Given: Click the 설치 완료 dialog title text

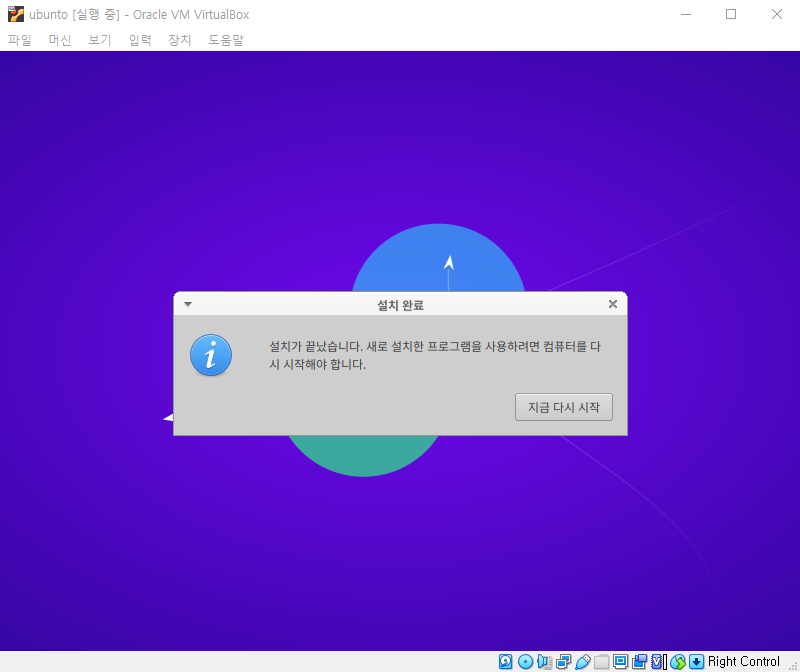Looking at the screenshot, I should 401,305.
